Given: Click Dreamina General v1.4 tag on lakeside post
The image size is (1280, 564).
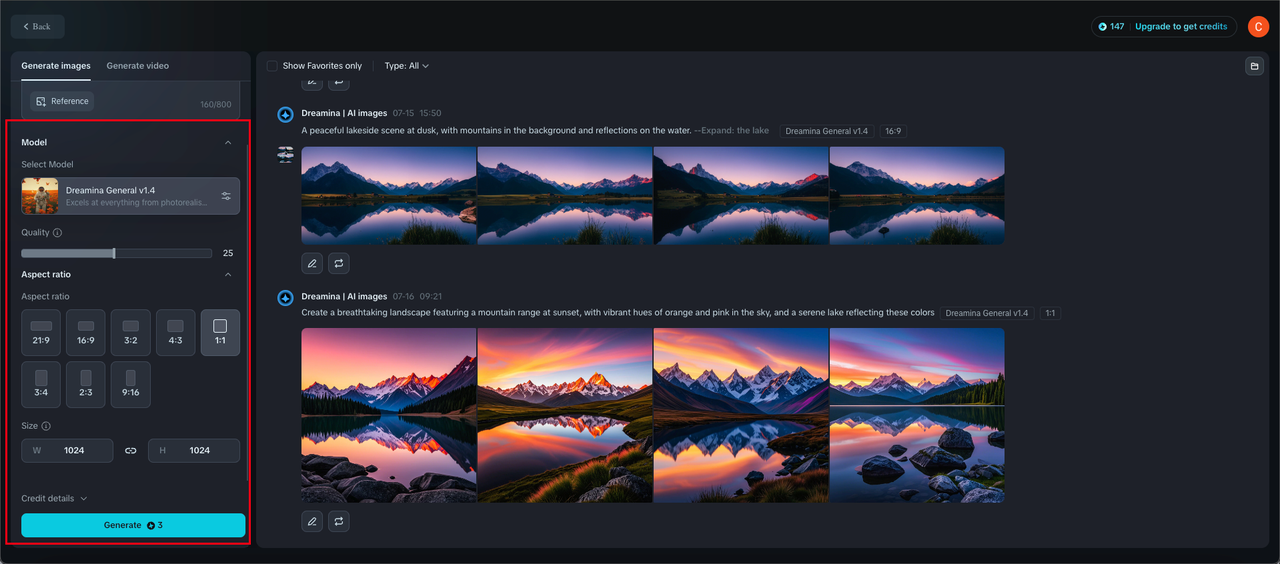Looking at the screenshot, I should (827, 131).
